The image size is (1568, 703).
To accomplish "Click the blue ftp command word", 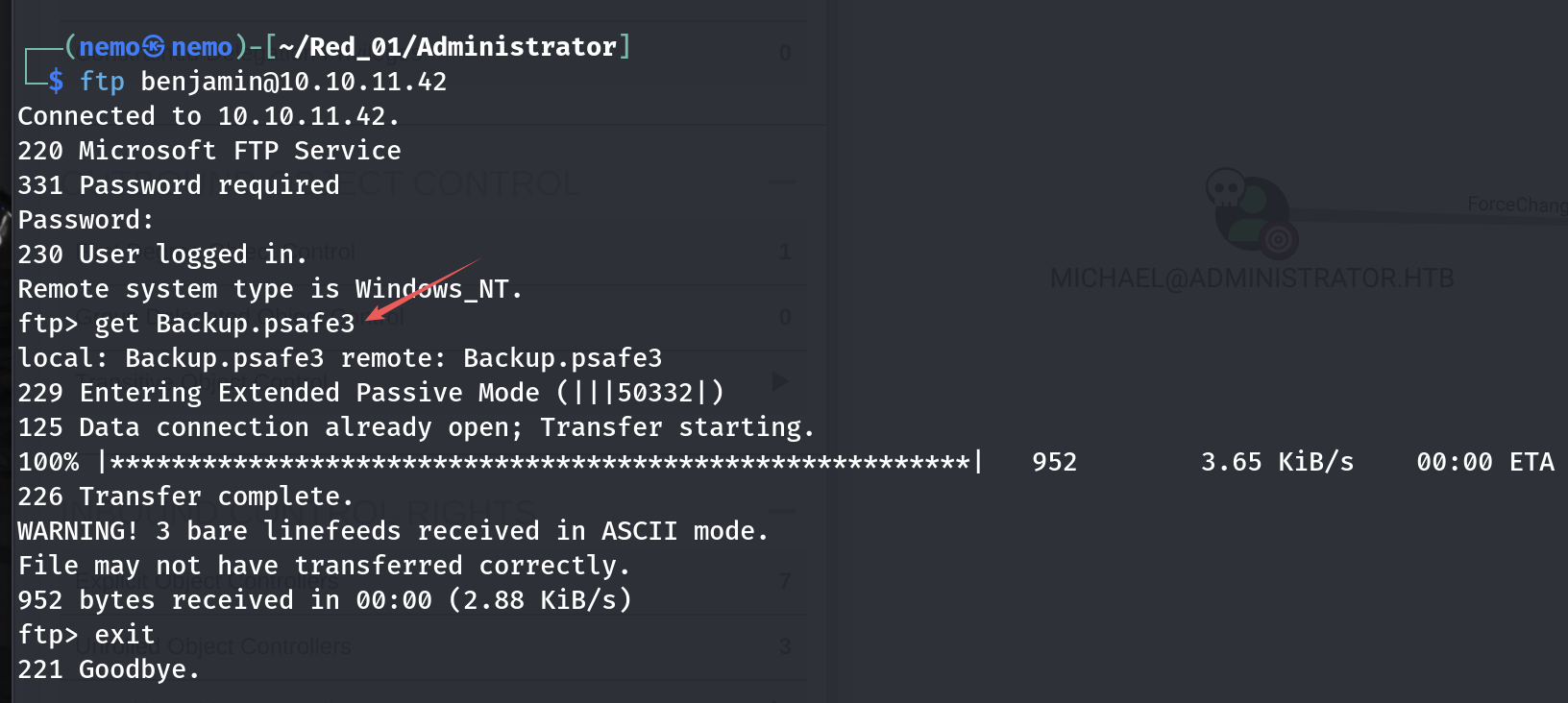I will pyautogui.click(x=102, y=82).
